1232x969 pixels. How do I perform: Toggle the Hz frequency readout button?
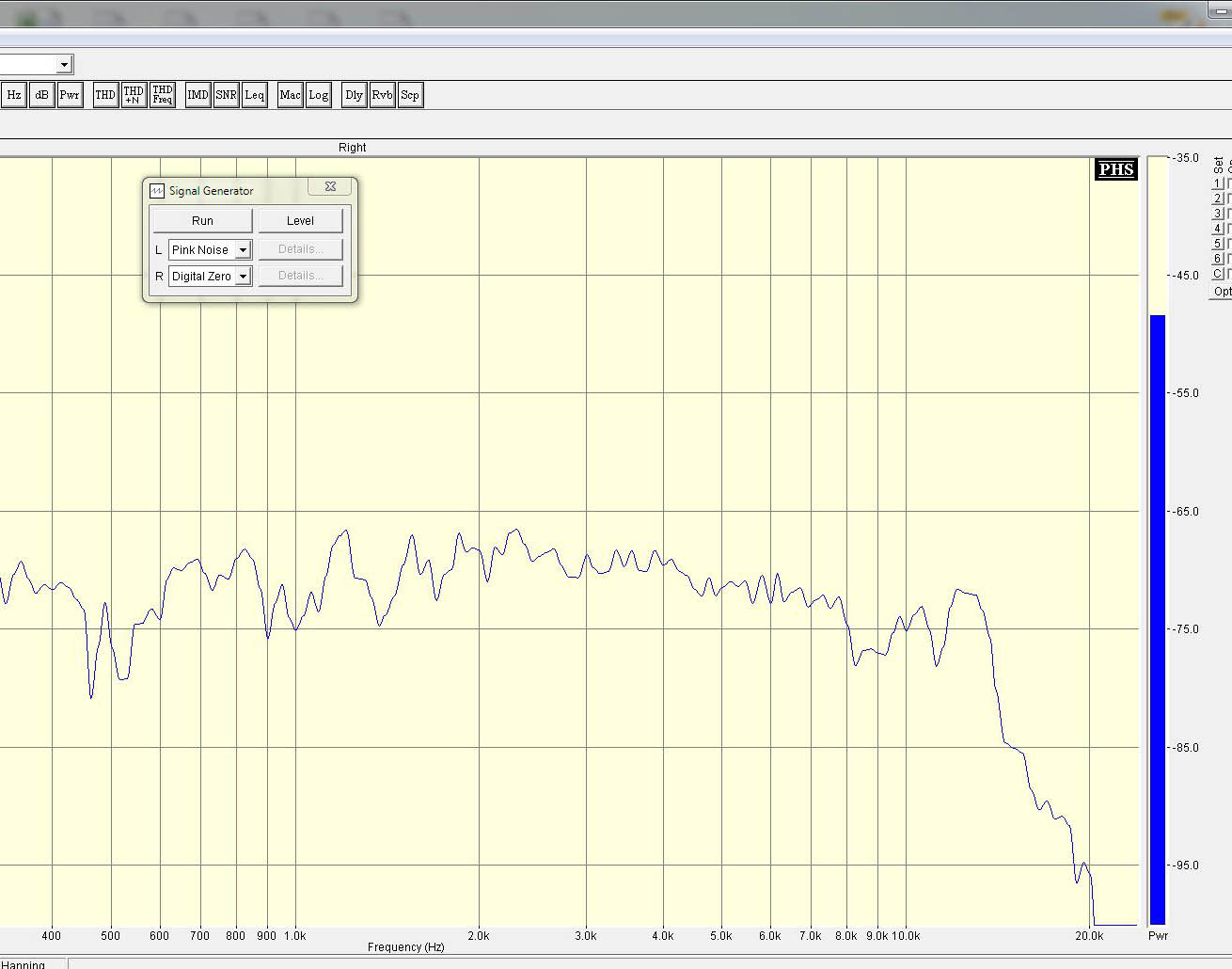point(14,95)
